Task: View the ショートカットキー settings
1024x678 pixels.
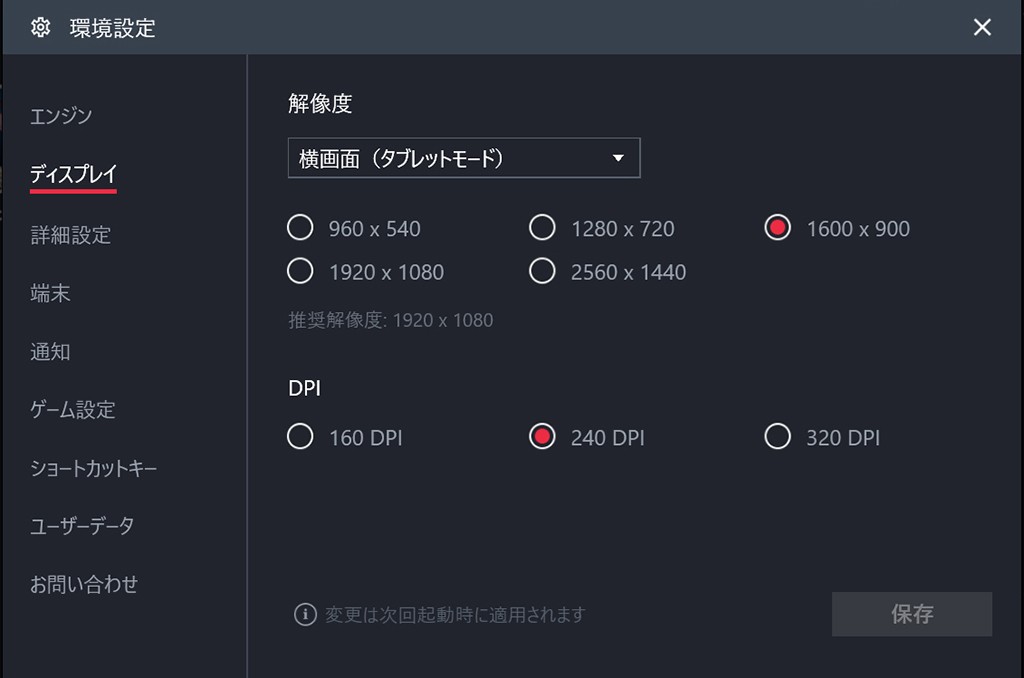Action: [93, 468]
